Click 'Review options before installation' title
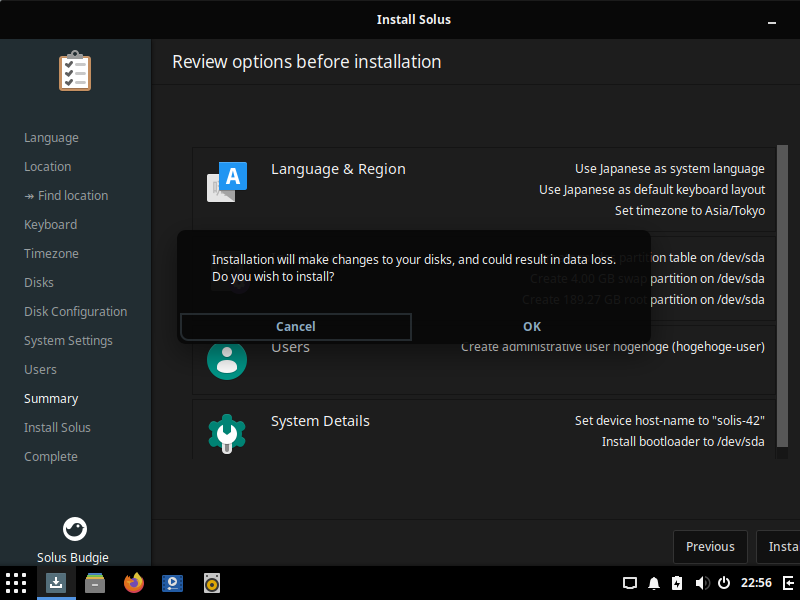Image resolution: width=800 pixels, height=600 pixels. (307, 62)
